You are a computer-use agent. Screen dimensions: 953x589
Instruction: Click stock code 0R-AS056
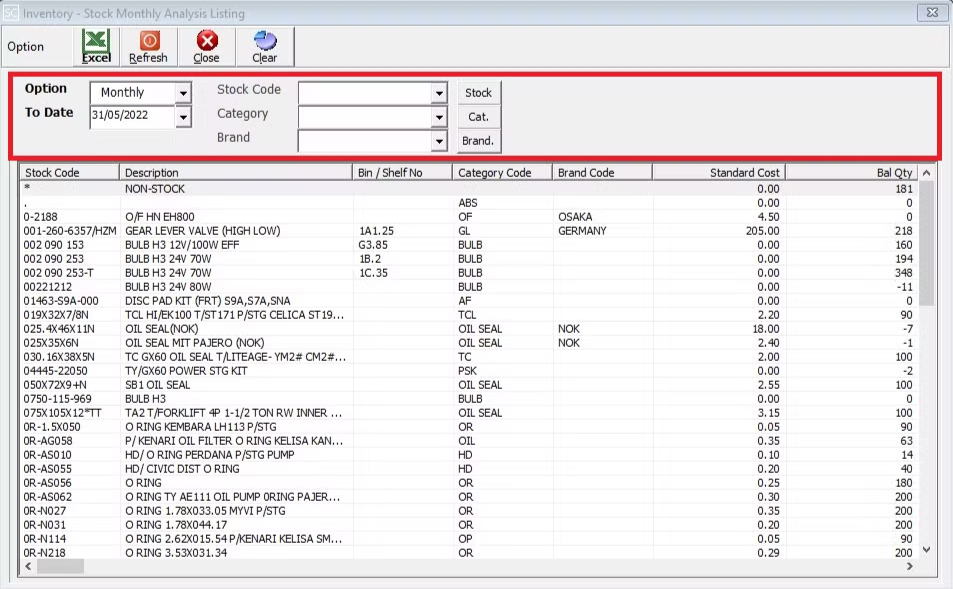point(47,483)
